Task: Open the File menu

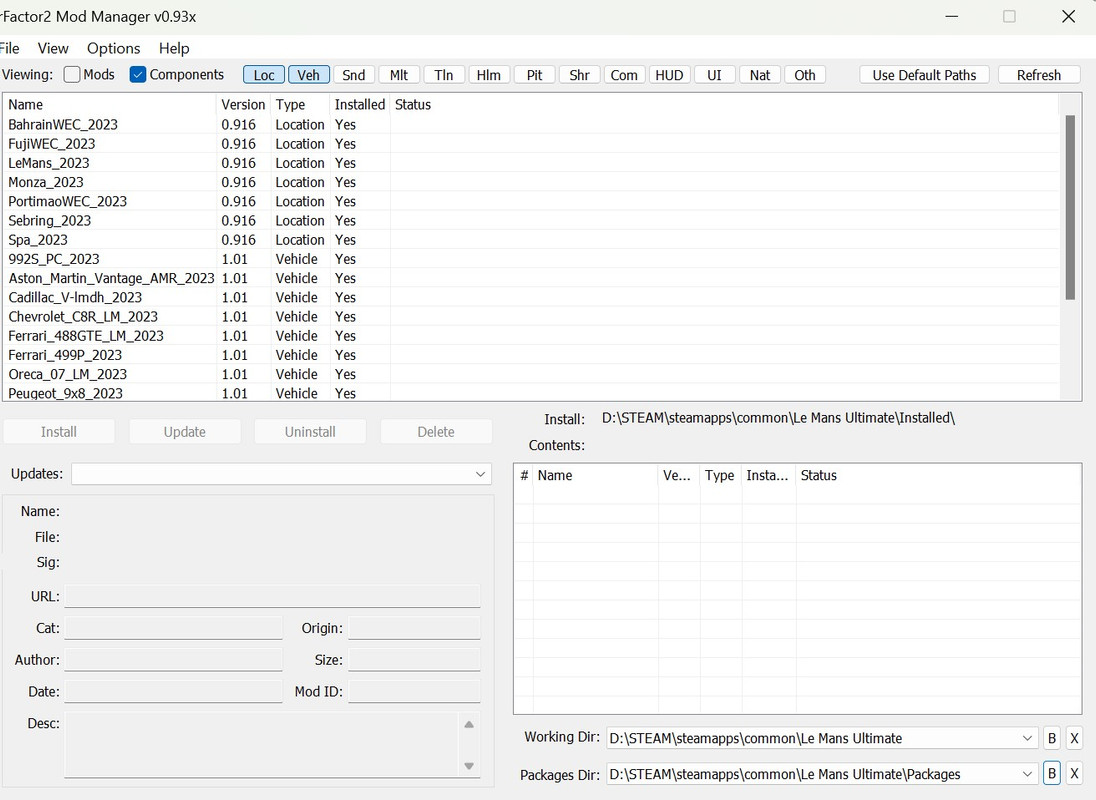Action: pyautogui.click(x=10, y=48)
